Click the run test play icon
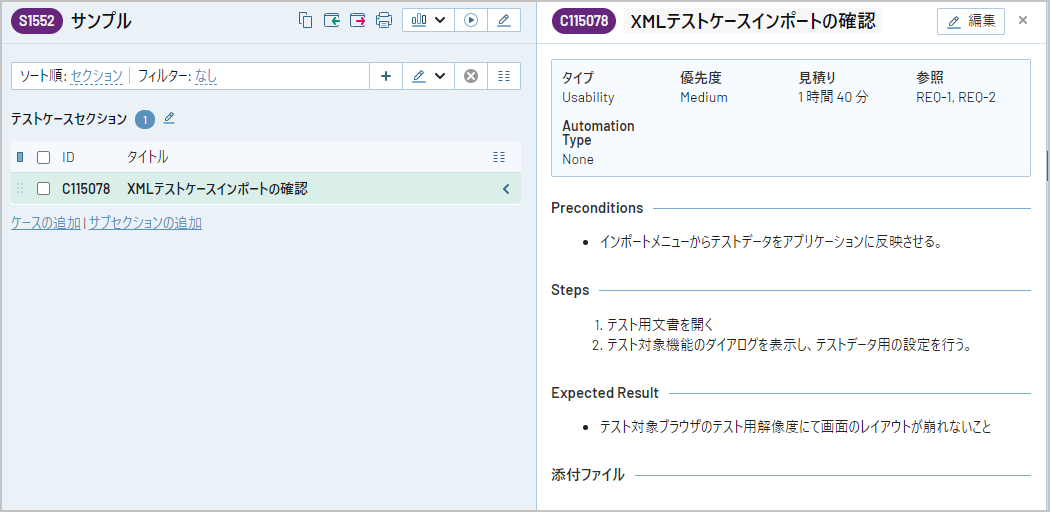Image resolution: width=1050 pixels, height=512 pixels. click(x=471, y=20)
